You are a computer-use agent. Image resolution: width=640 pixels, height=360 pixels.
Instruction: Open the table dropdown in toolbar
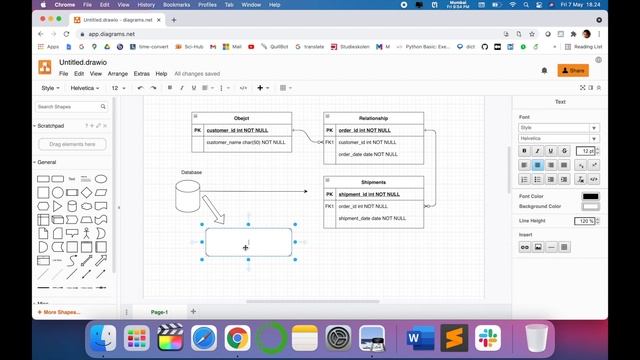pos(286,88)
